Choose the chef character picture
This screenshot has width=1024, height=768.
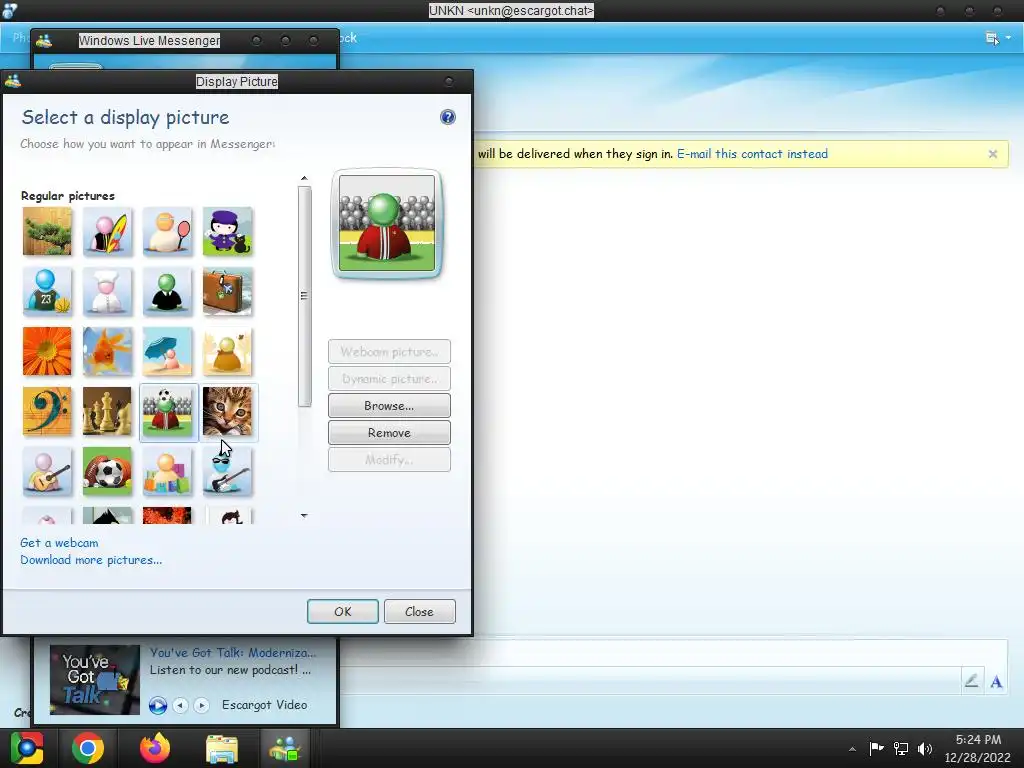click(x=107, y=291)
